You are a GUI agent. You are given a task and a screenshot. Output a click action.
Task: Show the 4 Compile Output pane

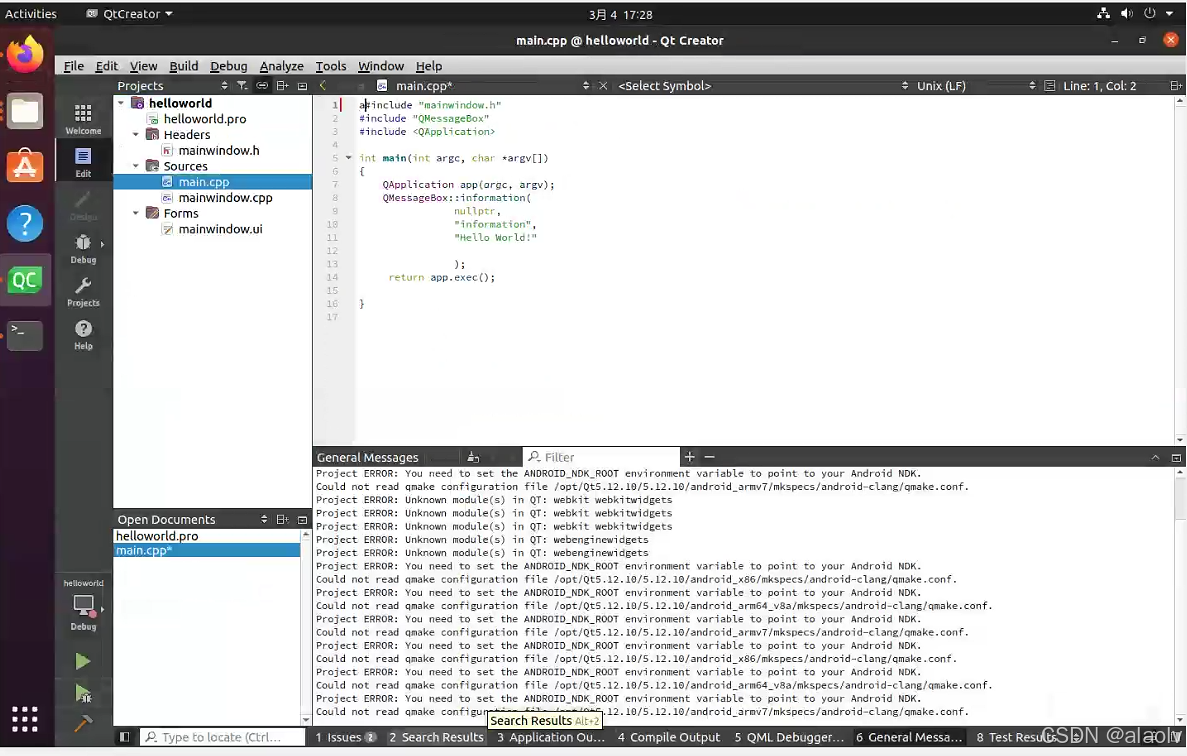(x=668, y=736)
